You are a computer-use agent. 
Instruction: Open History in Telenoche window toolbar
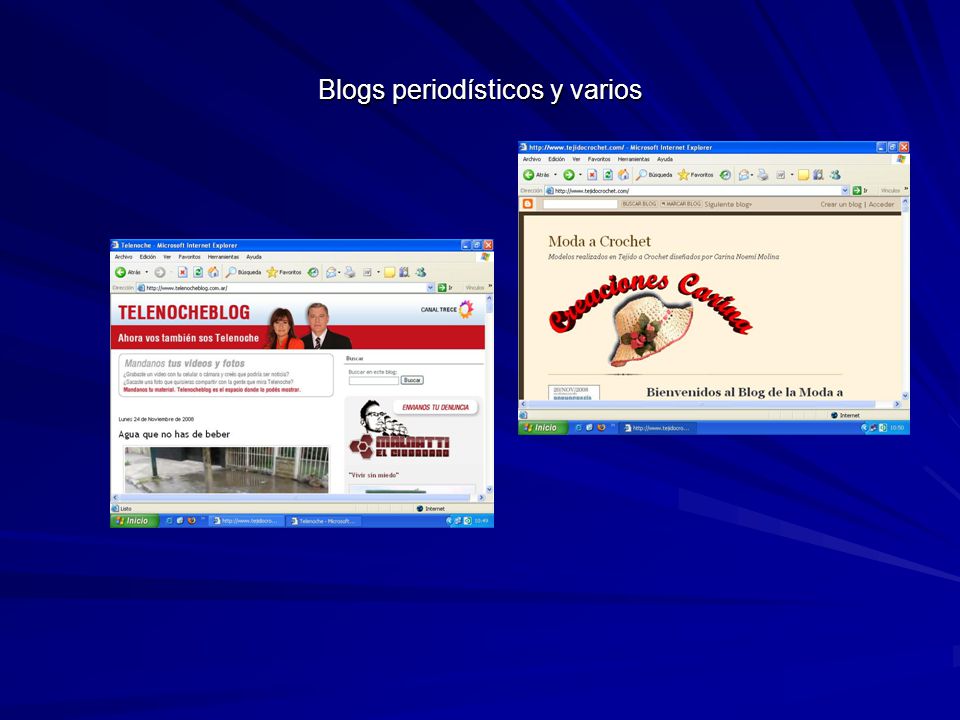click(313, 272)
